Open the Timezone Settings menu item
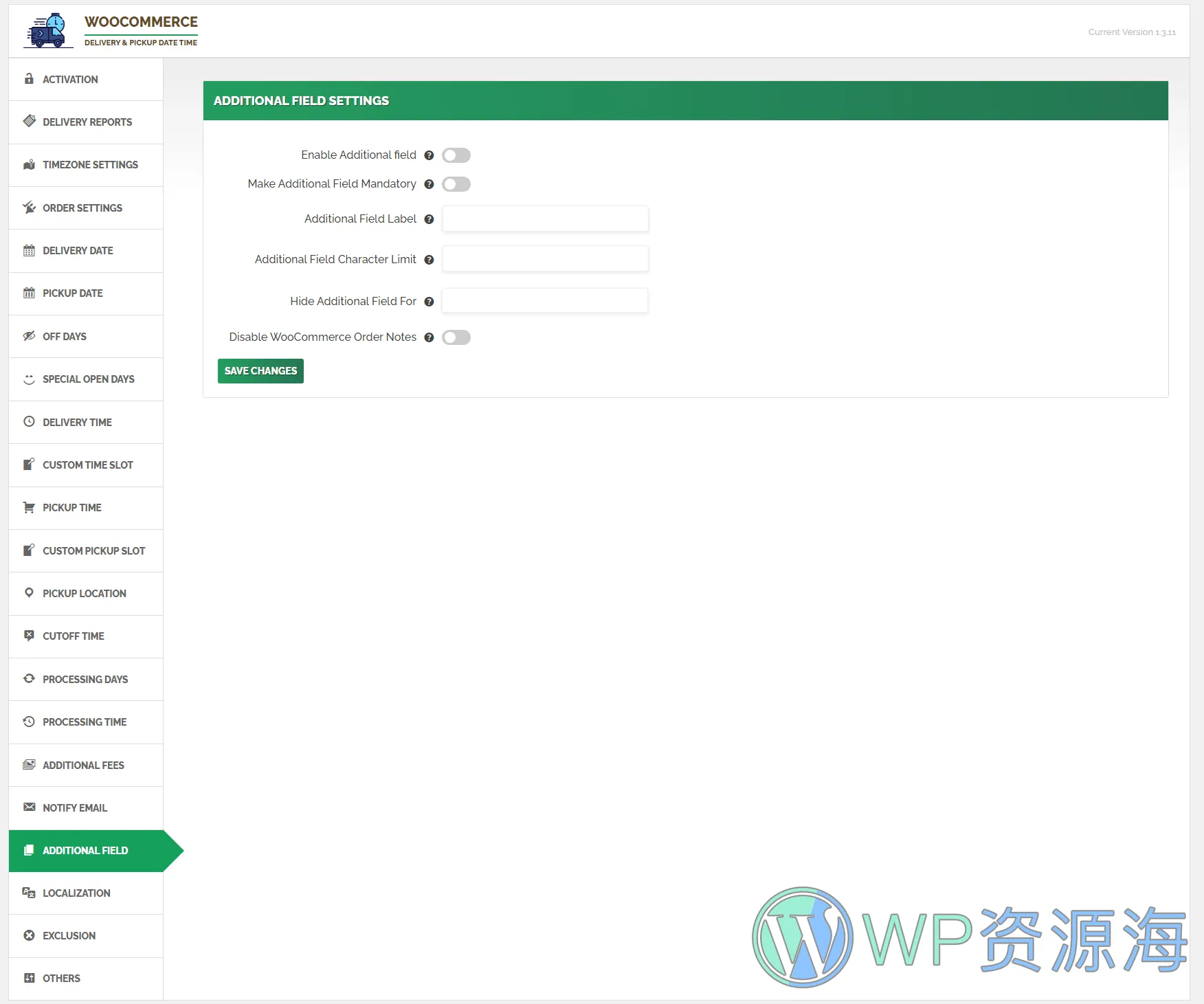 (90, 165)
